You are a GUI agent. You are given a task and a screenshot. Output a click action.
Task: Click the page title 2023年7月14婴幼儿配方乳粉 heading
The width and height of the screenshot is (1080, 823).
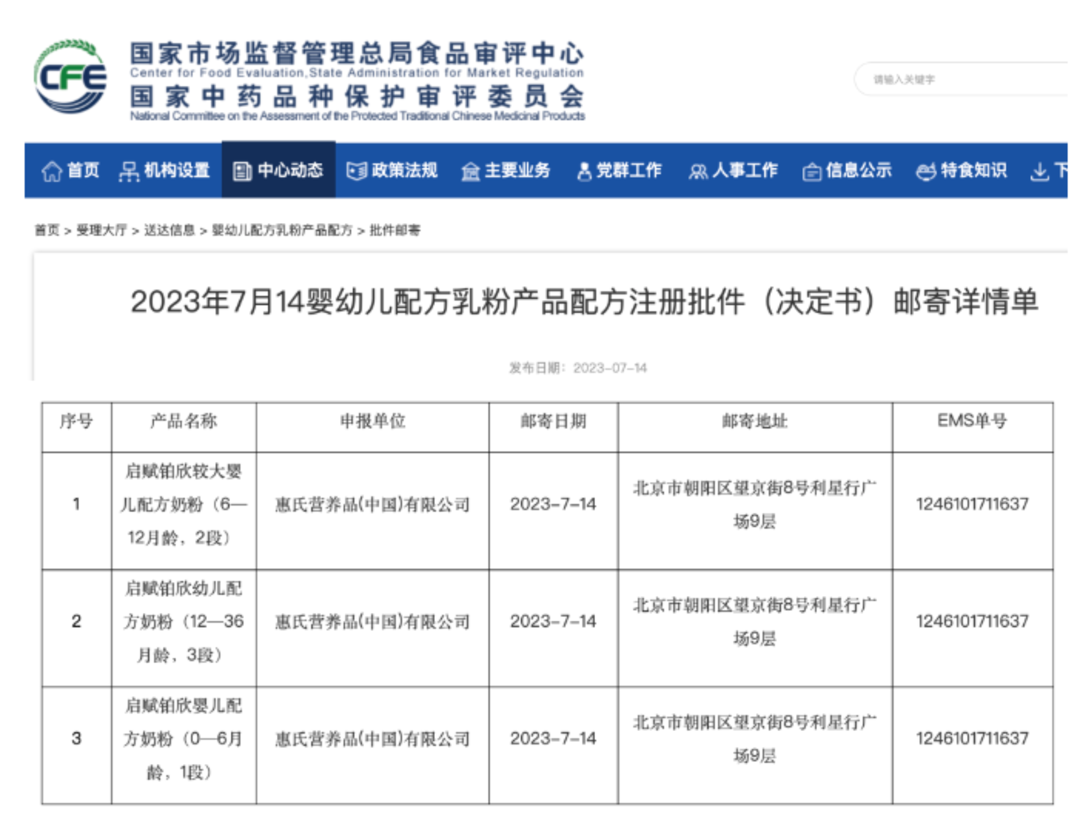click(x=584, y=302)
